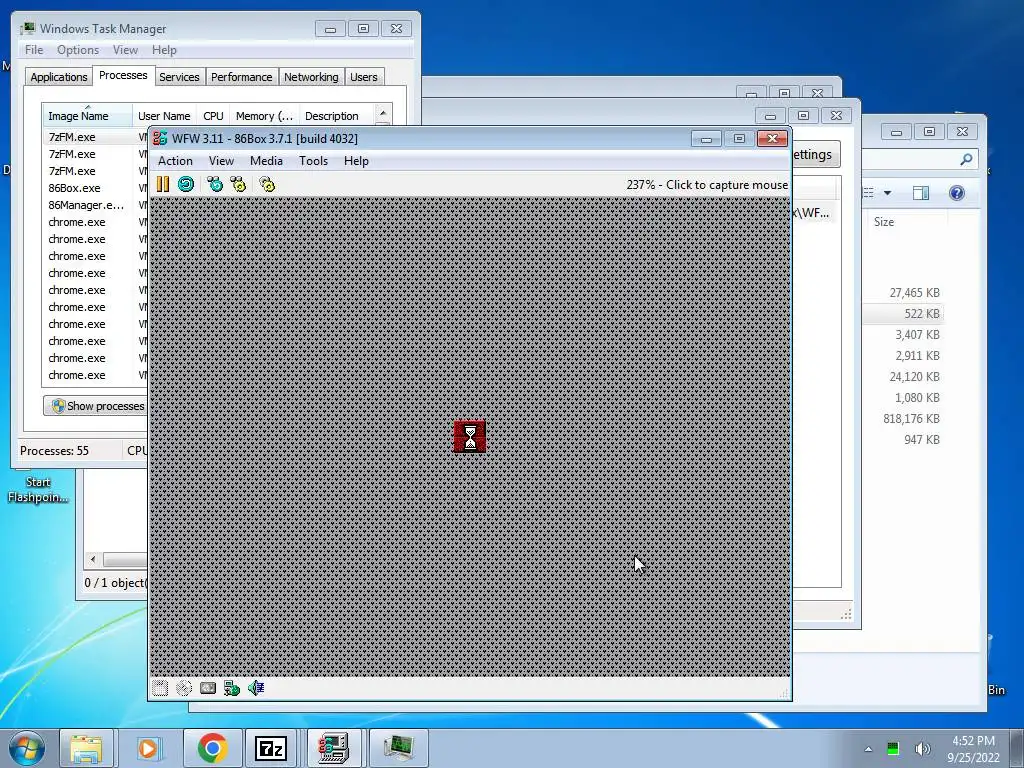This screenshot has width=1024, height=768.
Task: Click the search magnifier in Explorer window
Action: pos(966,159)
